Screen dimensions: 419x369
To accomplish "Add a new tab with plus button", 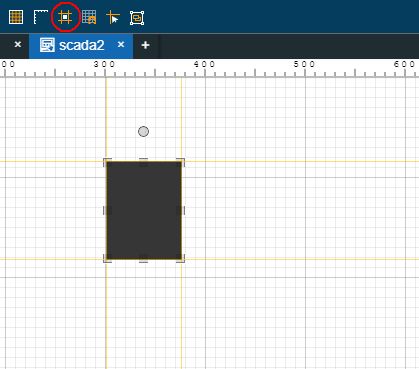I will tap(145, 45).
